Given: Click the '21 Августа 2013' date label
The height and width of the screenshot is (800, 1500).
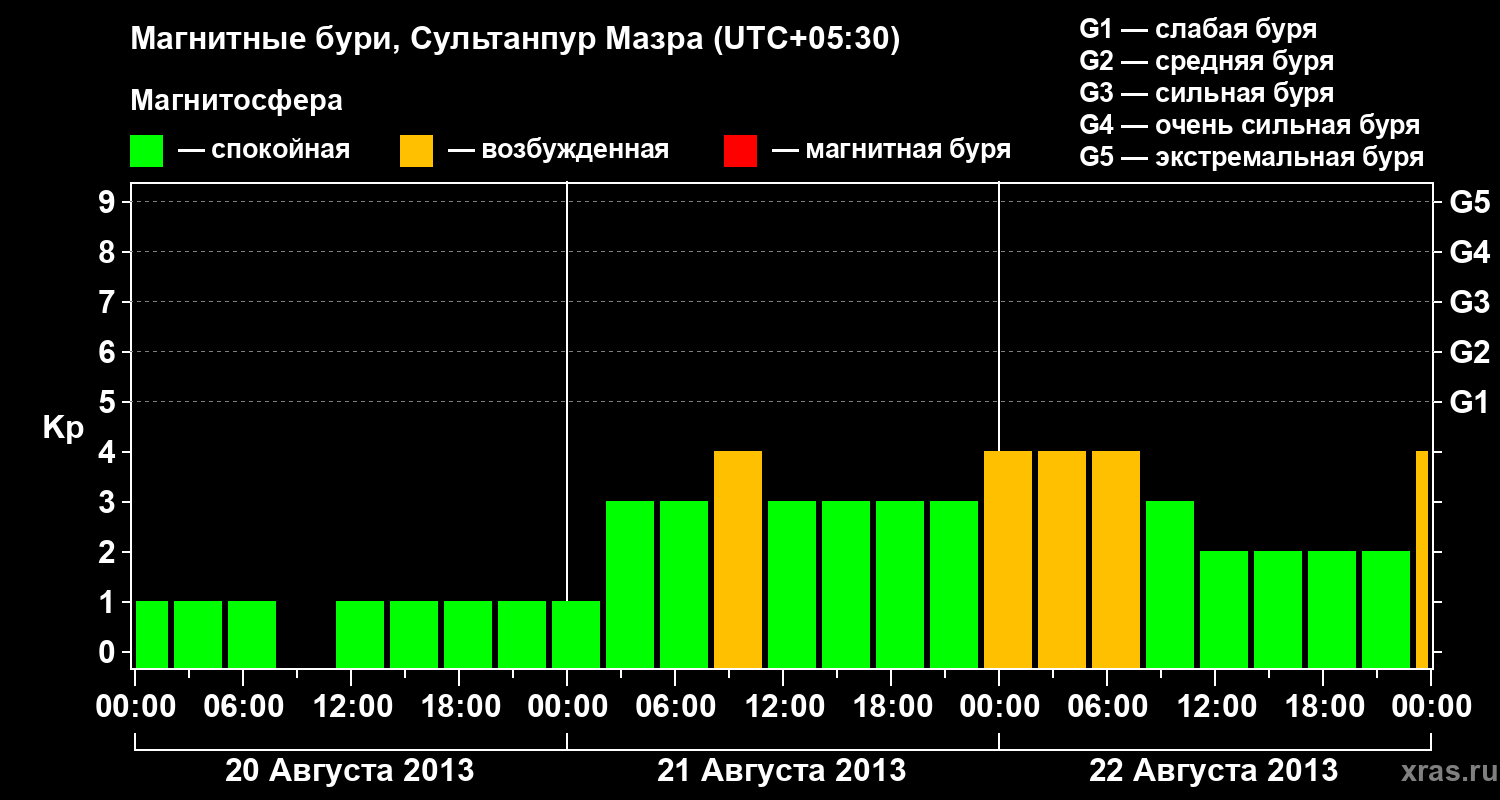Looking at the screenshot, I should point(781,771).
